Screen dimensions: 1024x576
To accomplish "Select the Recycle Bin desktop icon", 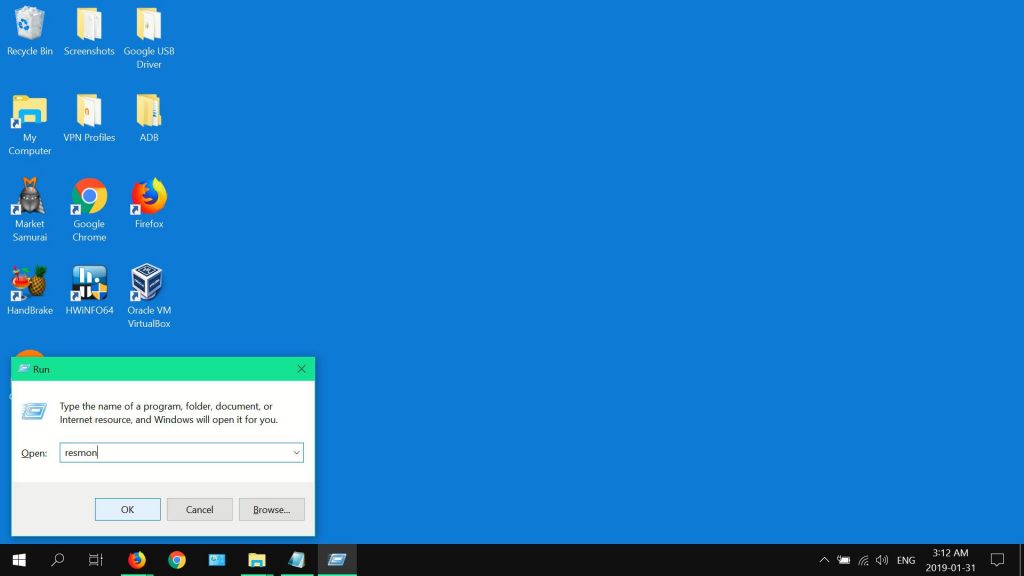I will pos(29,31).
